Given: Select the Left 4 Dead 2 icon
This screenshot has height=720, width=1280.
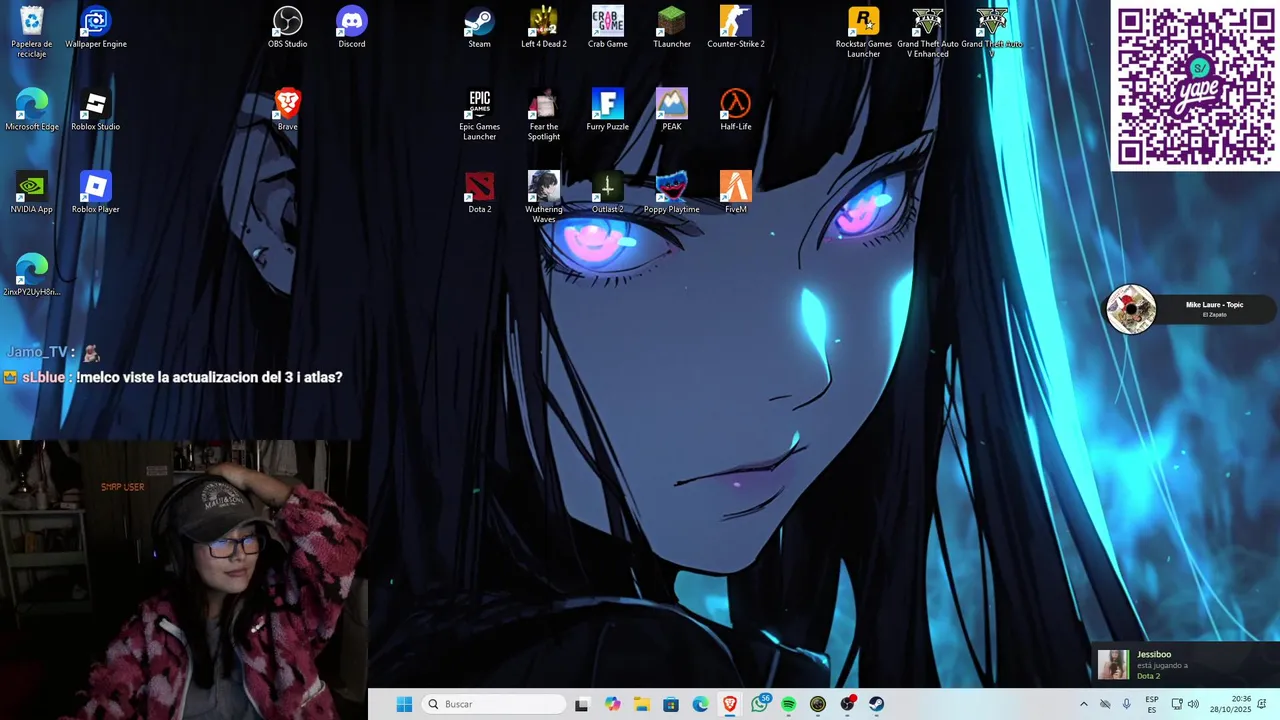Looking at the screenshot, I should [x=544, y=28].
